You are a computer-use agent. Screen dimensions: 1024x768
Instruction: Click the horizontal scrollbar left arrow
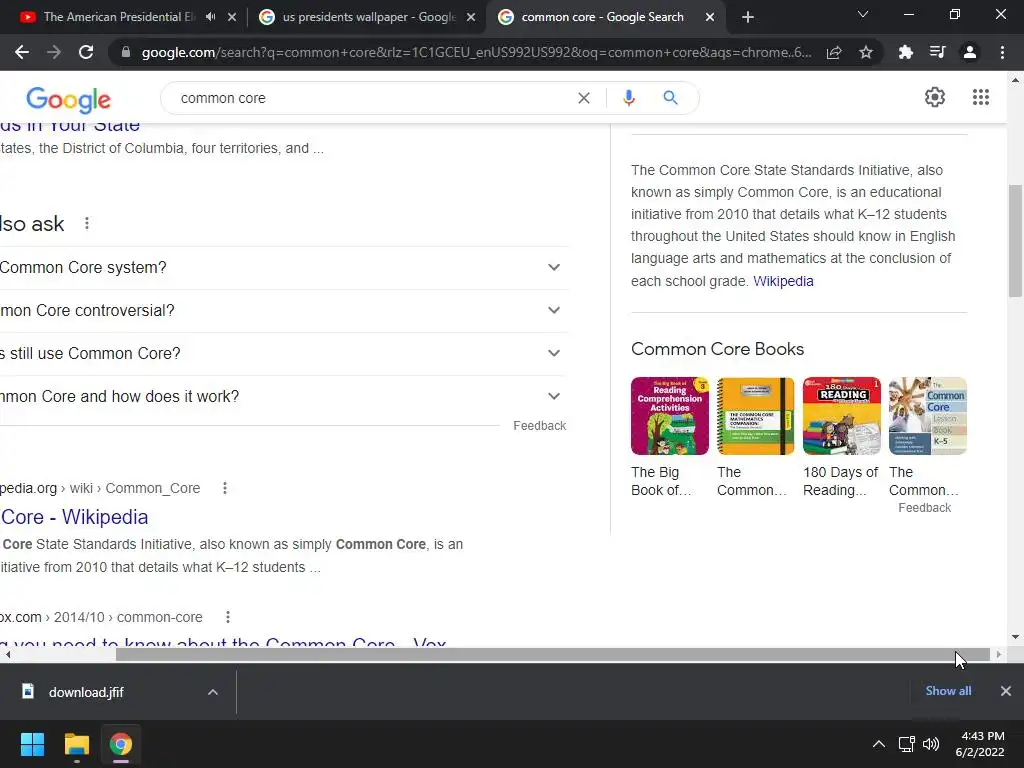tap(7, 654)
